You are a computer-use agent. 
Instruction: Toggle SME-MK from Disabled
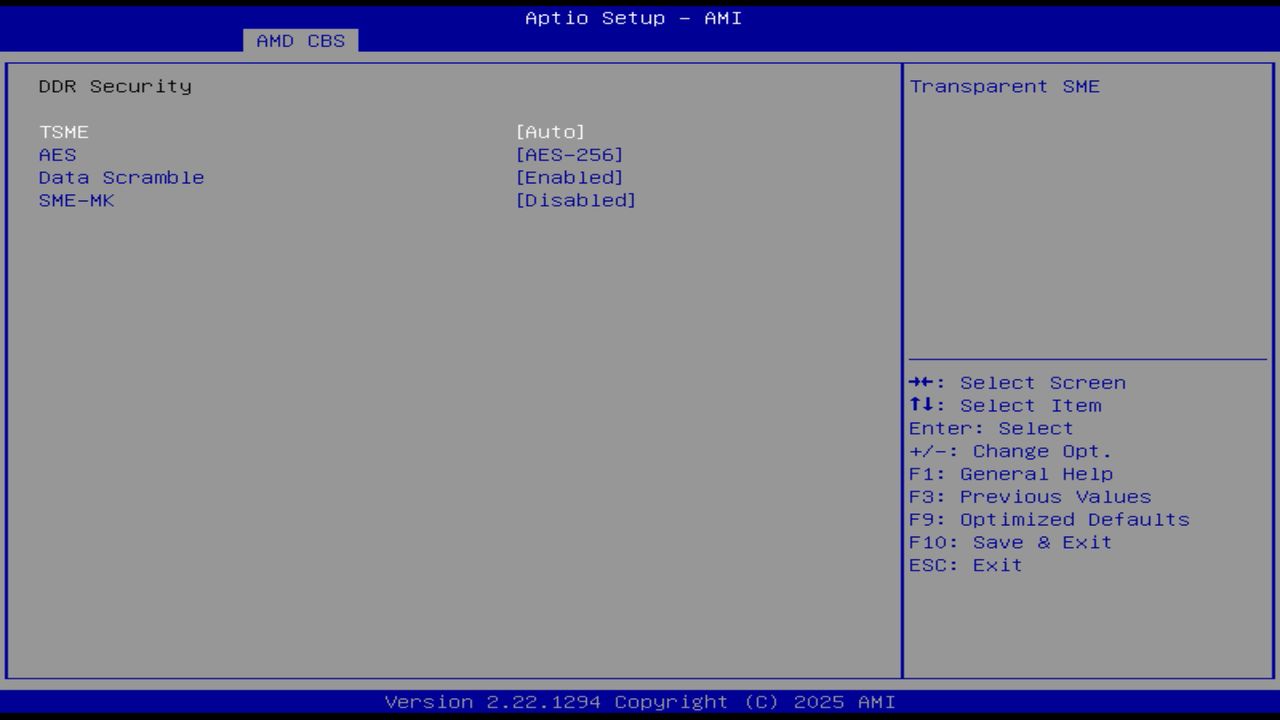pyautogui.click(x=577, y=200)
